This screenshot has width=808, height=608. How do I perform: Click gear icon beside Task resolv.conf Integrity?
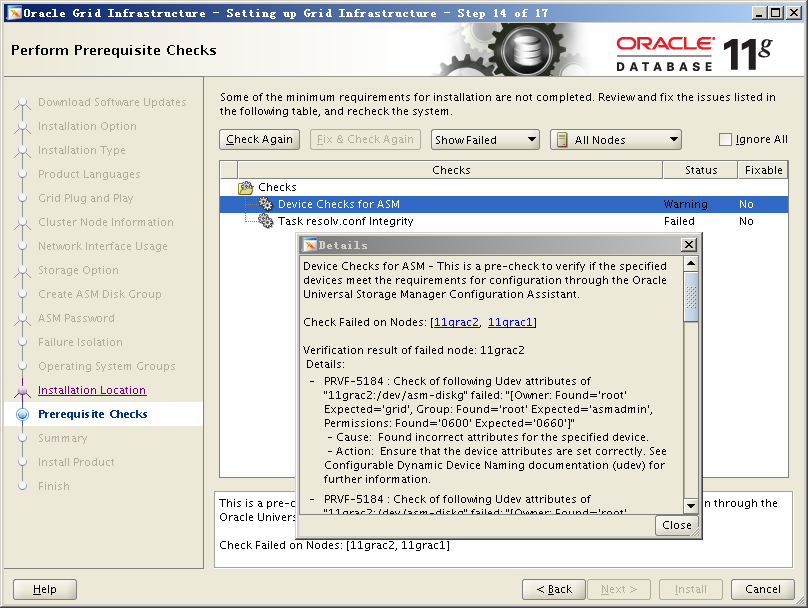coord(265,221)
